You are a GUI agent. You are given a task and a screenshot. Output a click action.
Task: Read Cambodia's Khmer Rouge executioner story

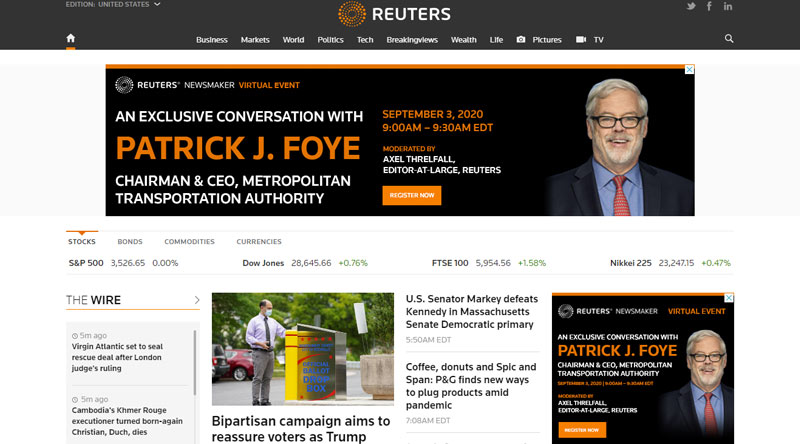tap(127, 421)
